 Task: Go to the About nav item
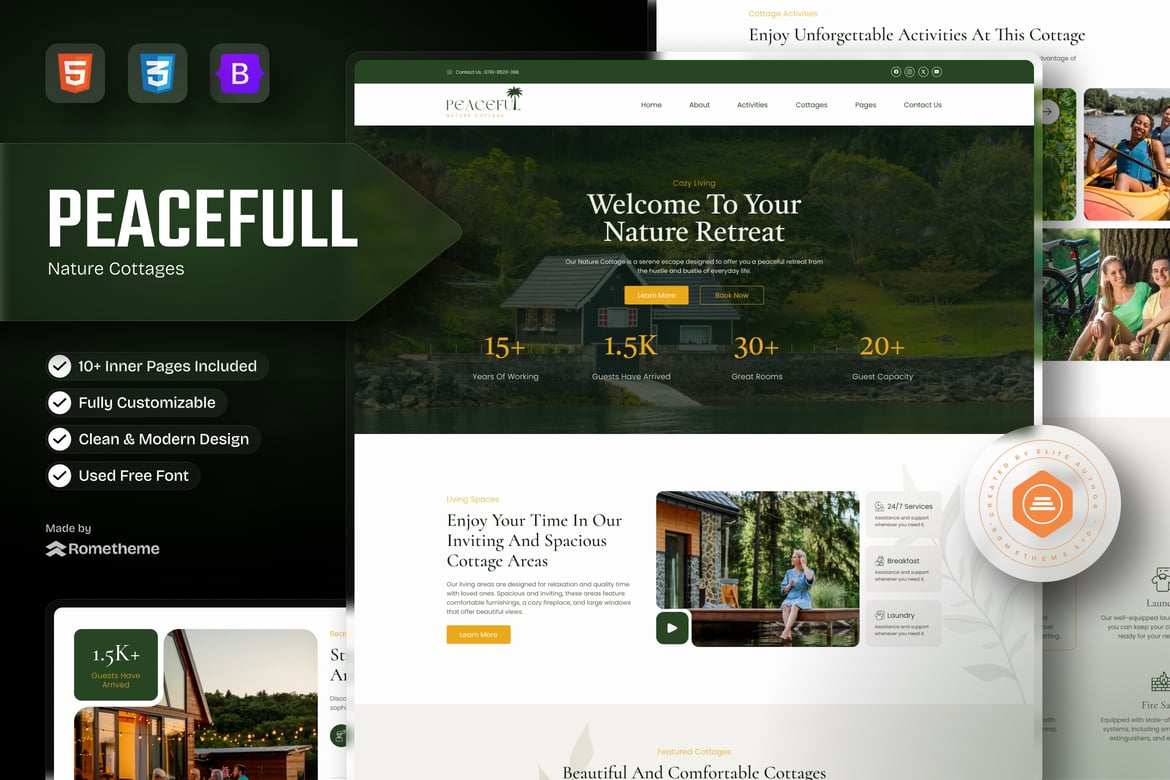(x=699, y=105)
